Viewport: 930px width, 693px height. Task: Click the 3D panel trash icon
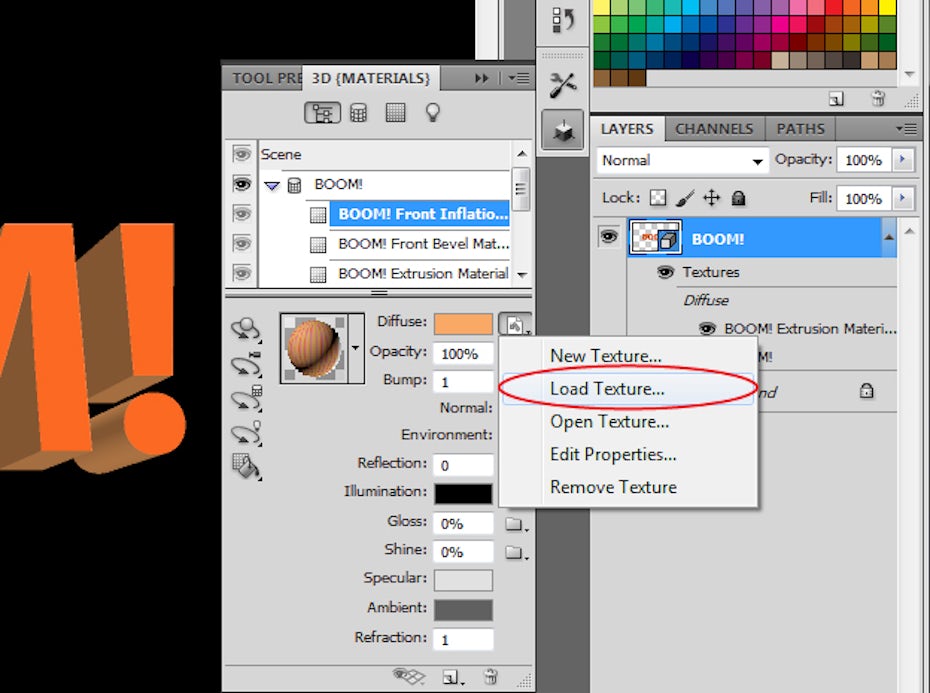pos(490,677)
